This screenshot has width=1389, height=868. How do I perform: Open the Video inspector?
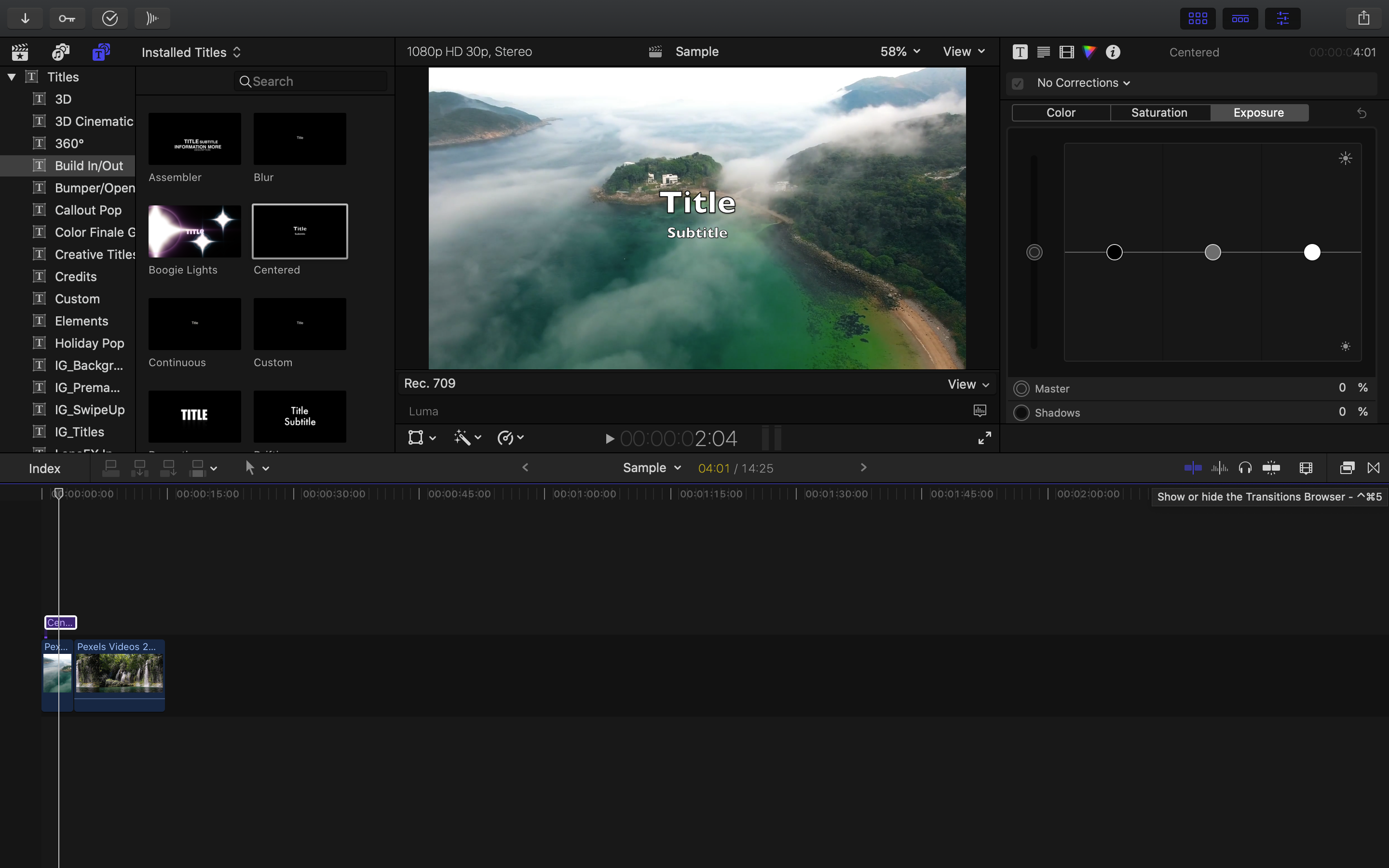click(1066, 52)
